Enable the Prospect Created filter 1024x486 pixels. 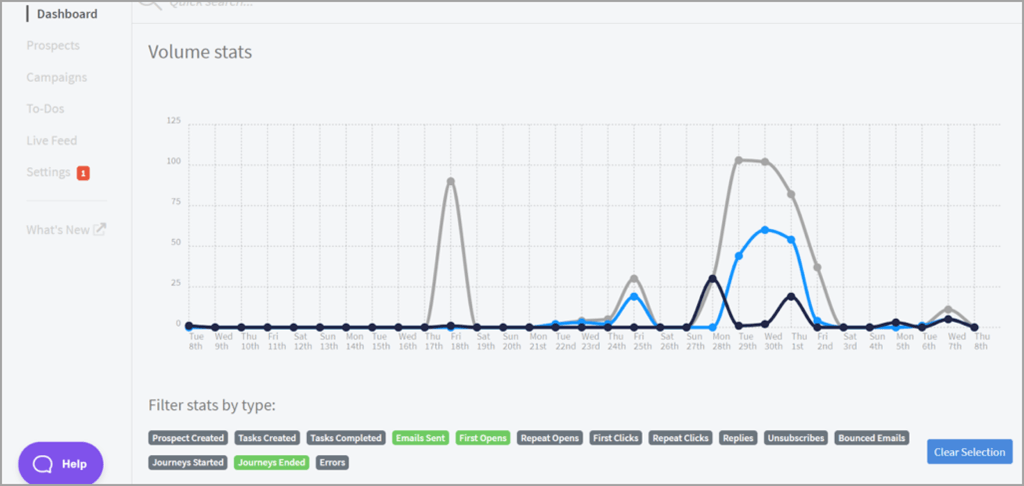(x=189, y=438)
